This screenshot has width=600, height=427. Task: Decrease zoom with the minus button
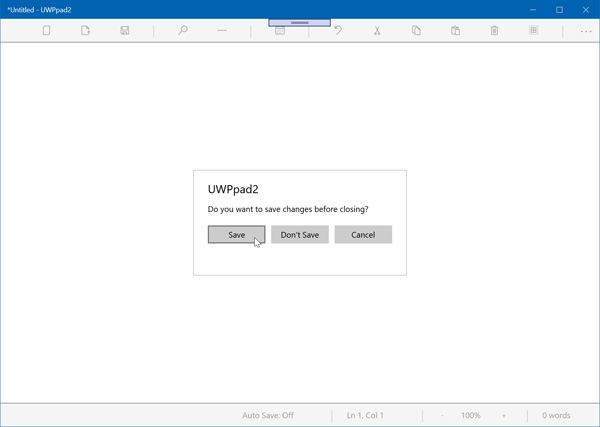pos(442,415)
